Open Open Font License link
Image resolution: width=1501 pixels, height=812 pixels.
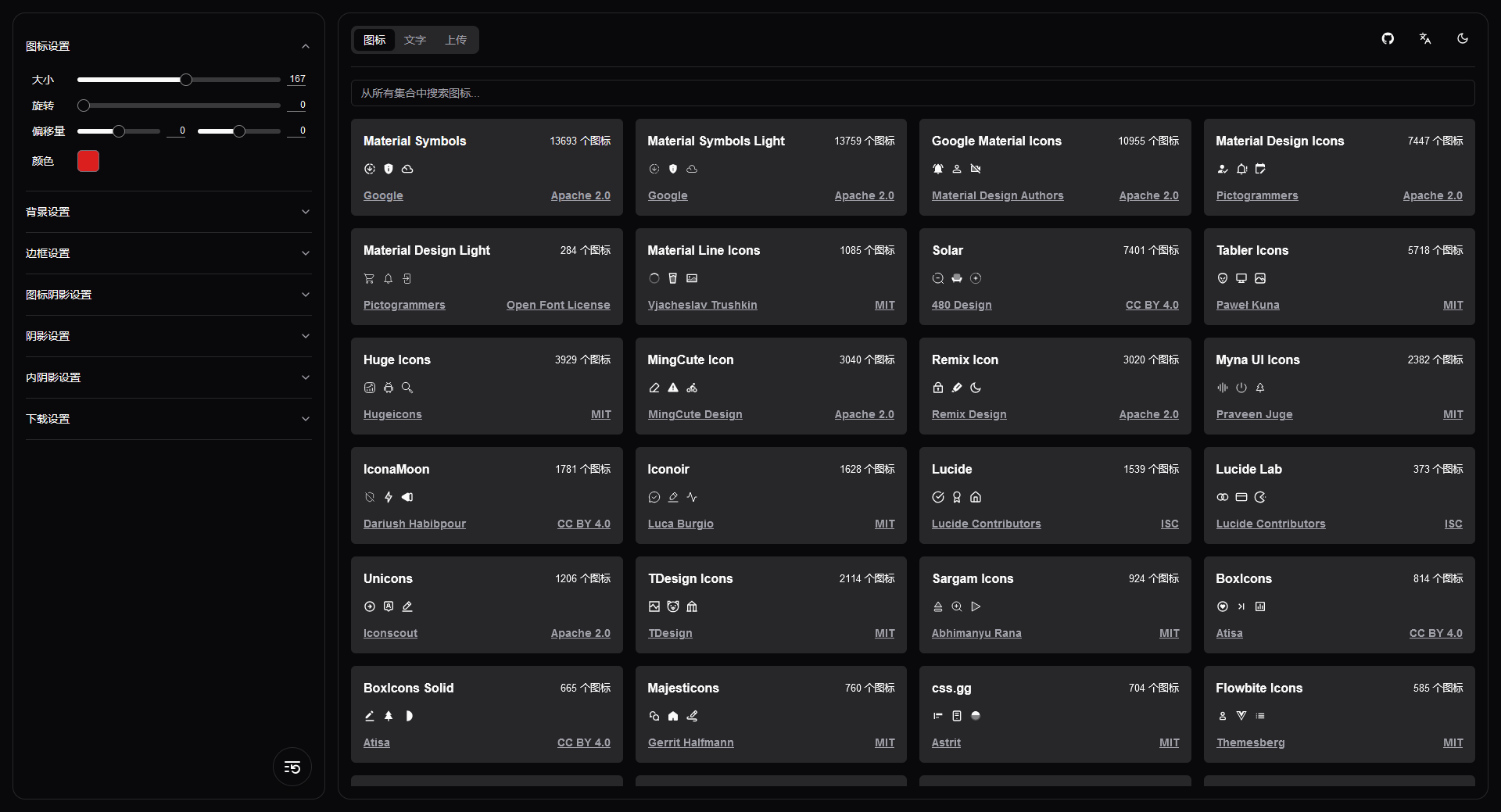click(x=558, y=305)
